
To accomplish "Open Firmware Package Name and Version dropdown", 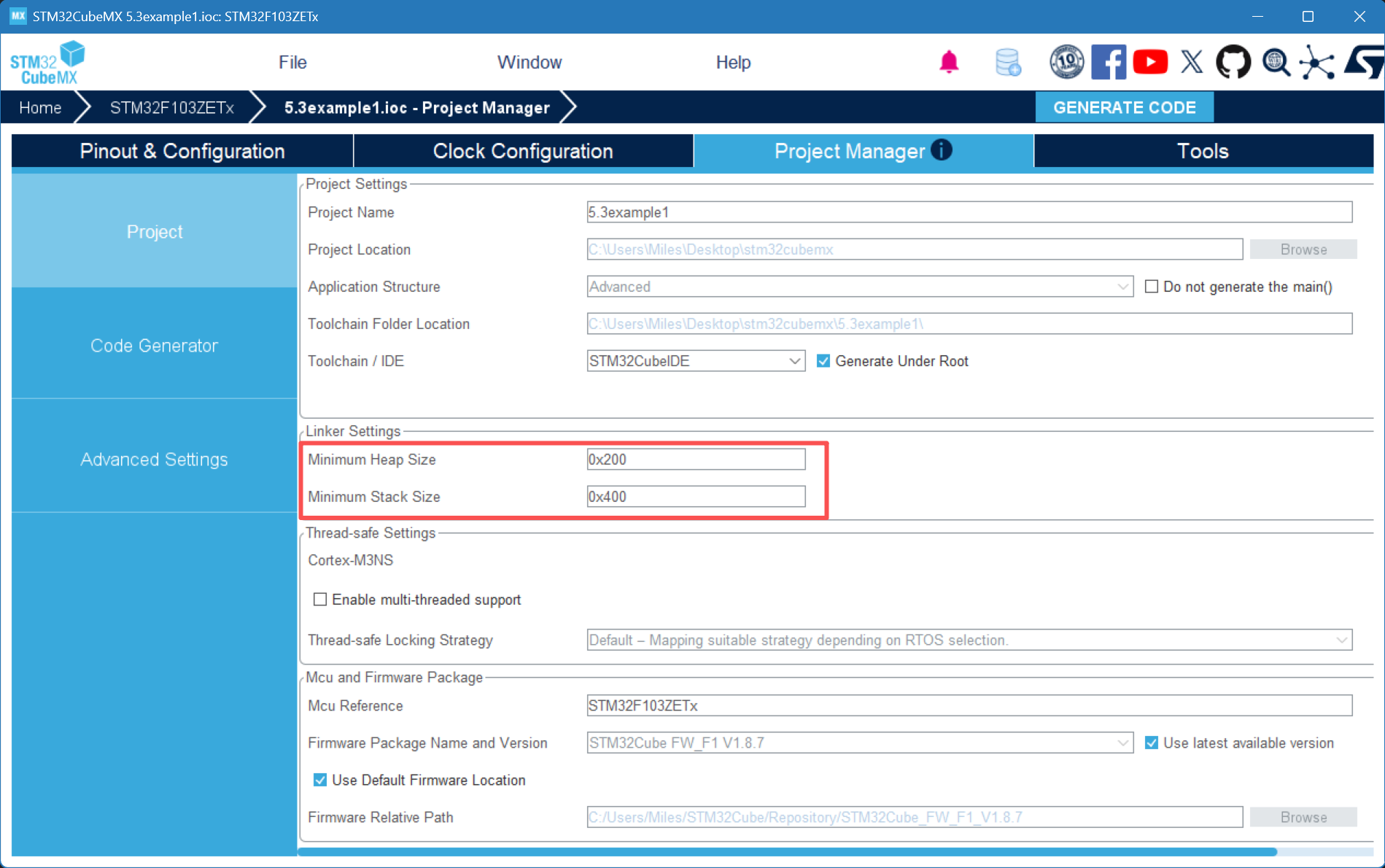I will click(860, 743).
